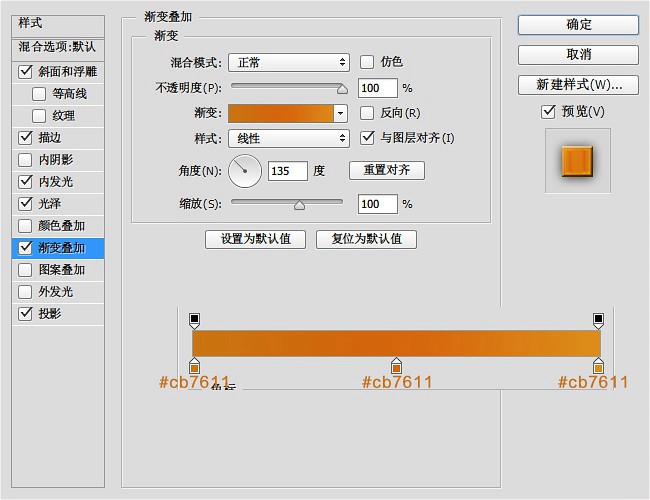Click the 缩放 slider handle
The image size is (650, 500).
pyautogui.click(x=299, y=205)
